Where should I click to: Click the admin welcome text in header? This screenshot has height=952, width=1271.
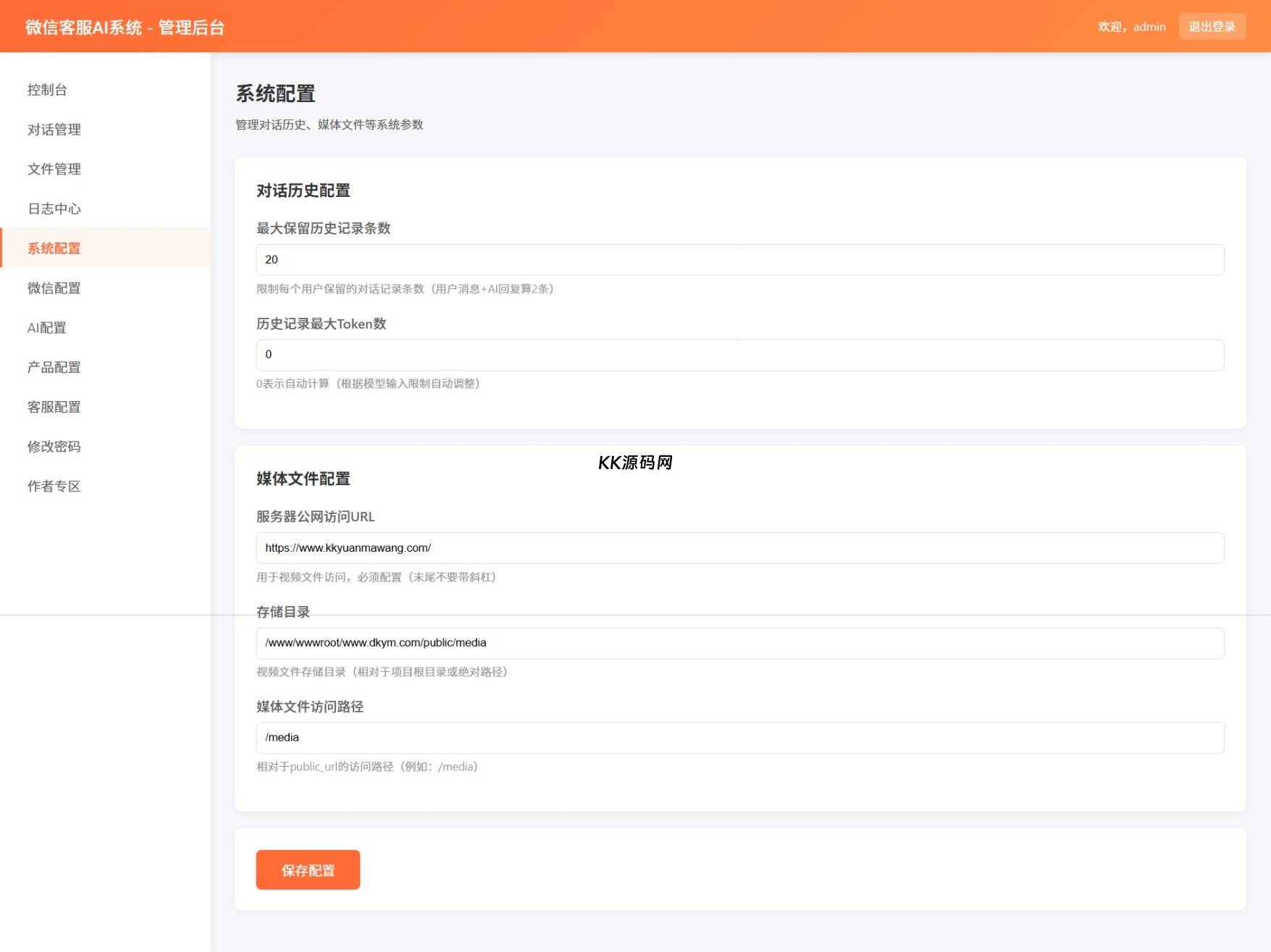[1131, 27]
